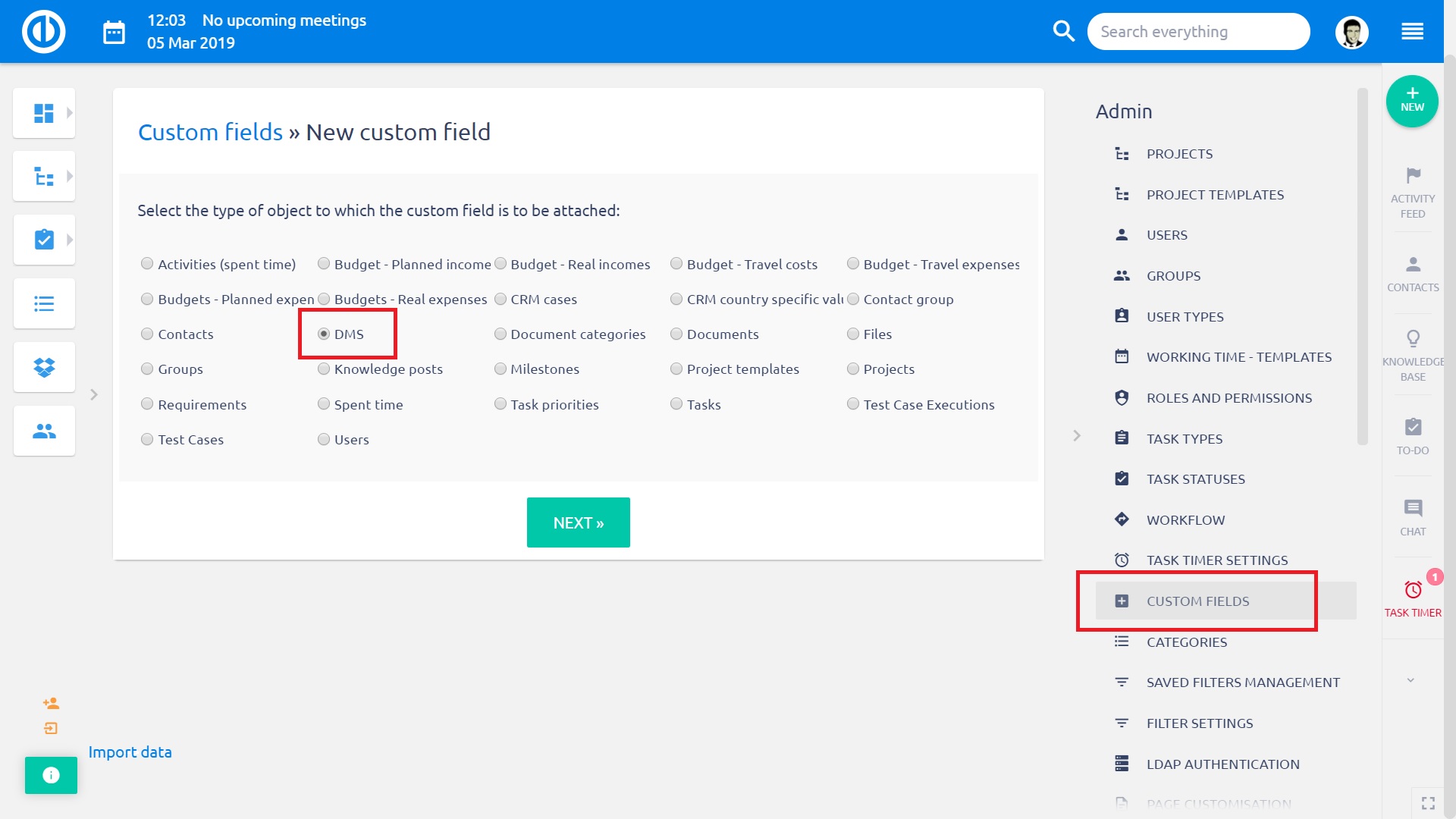Click the search magnifier icon

click(x=1063, y=31)
